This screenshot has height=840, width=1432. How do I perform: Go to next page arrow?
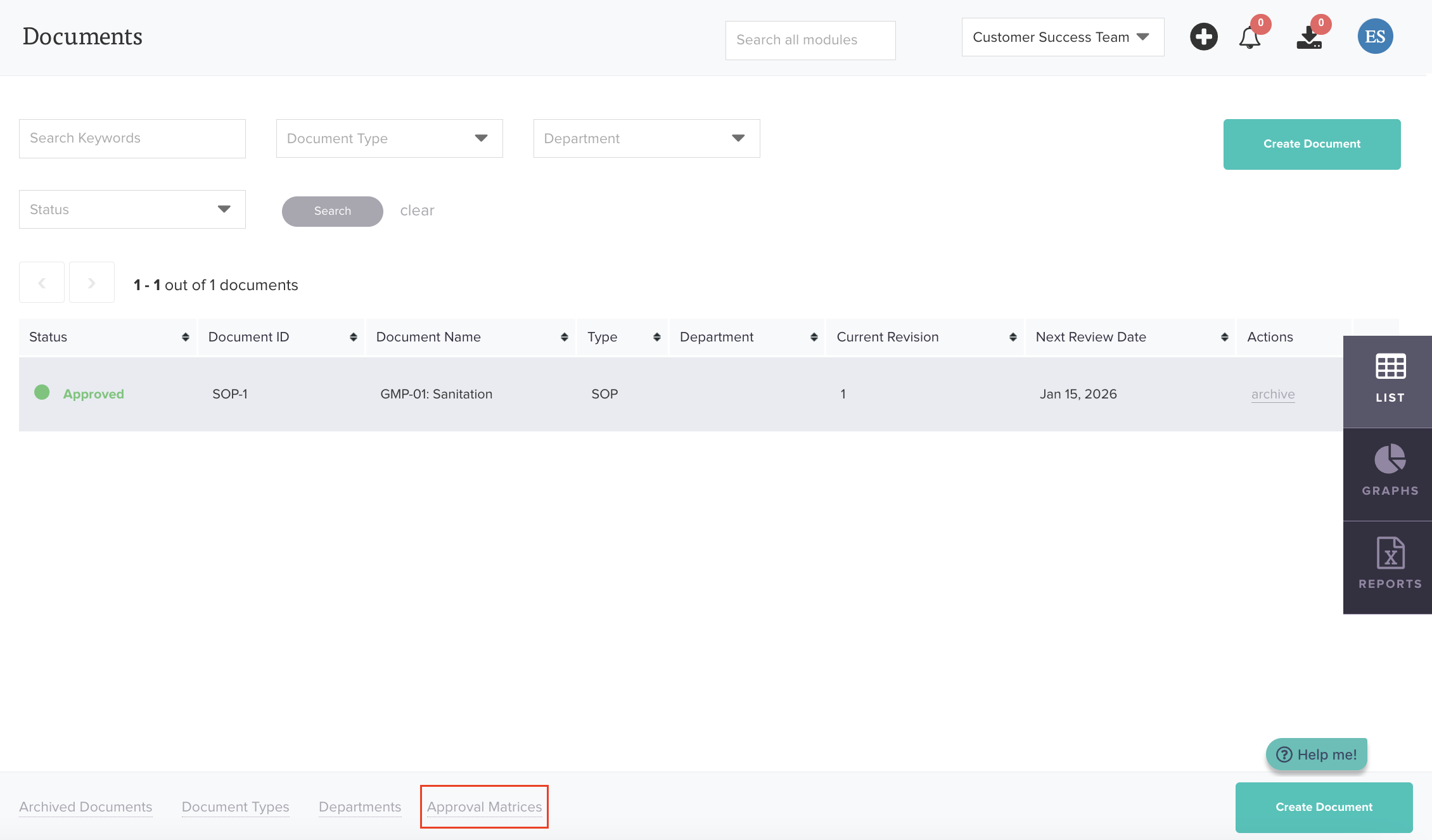[92, 283]
